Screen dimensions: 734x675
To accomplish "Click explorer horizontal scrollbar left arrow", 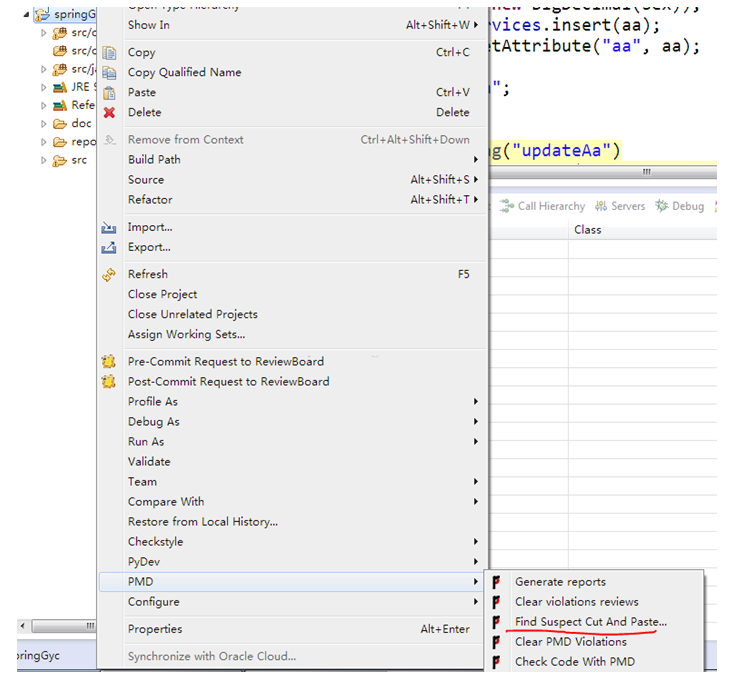I will tap(22, 625).
